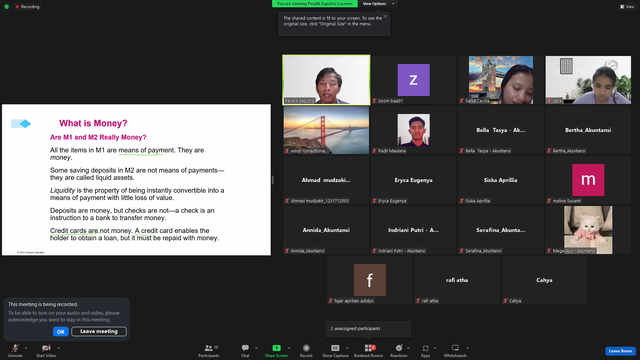Image resolution: width=640 pixels, height=360 pixels.
Task: Expand the Show Captions options arrow
Action: click(x=347, y=348)
